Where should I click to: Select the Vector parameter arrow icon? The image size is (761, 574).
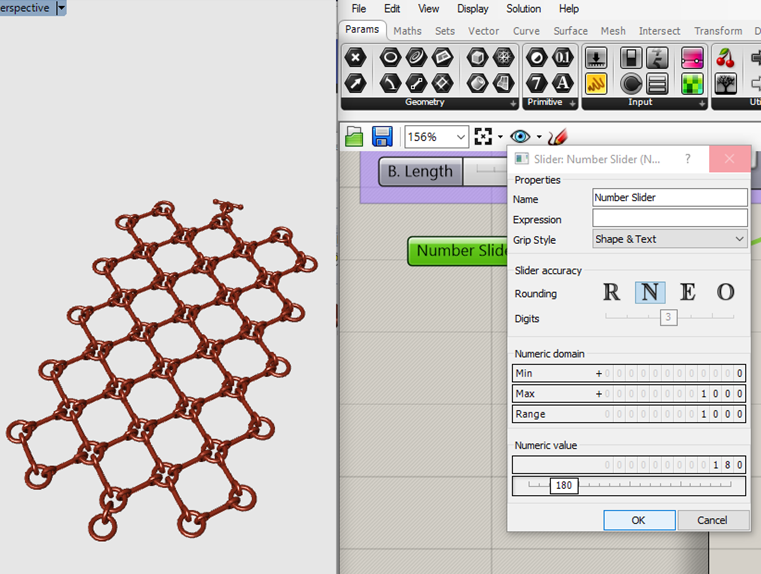point(355,83)
